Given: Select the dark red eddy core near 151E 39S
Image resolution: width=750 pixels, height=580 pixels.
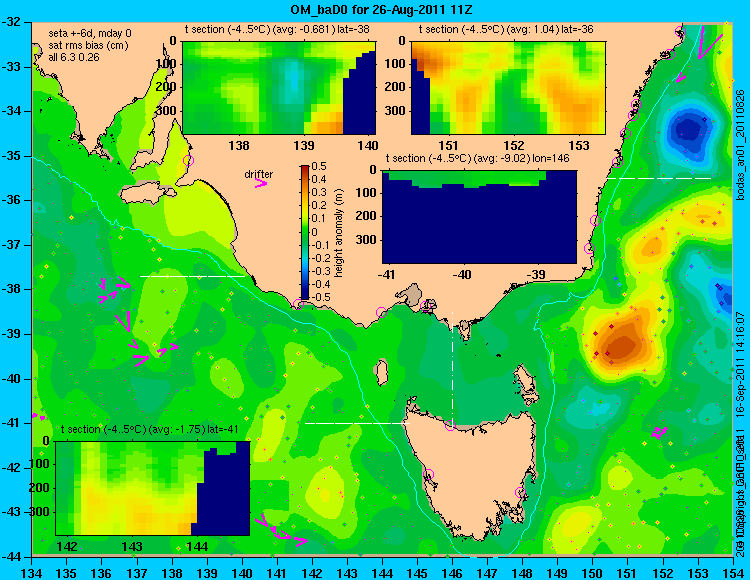Looking at the screenshot, I should coord(622,344).
